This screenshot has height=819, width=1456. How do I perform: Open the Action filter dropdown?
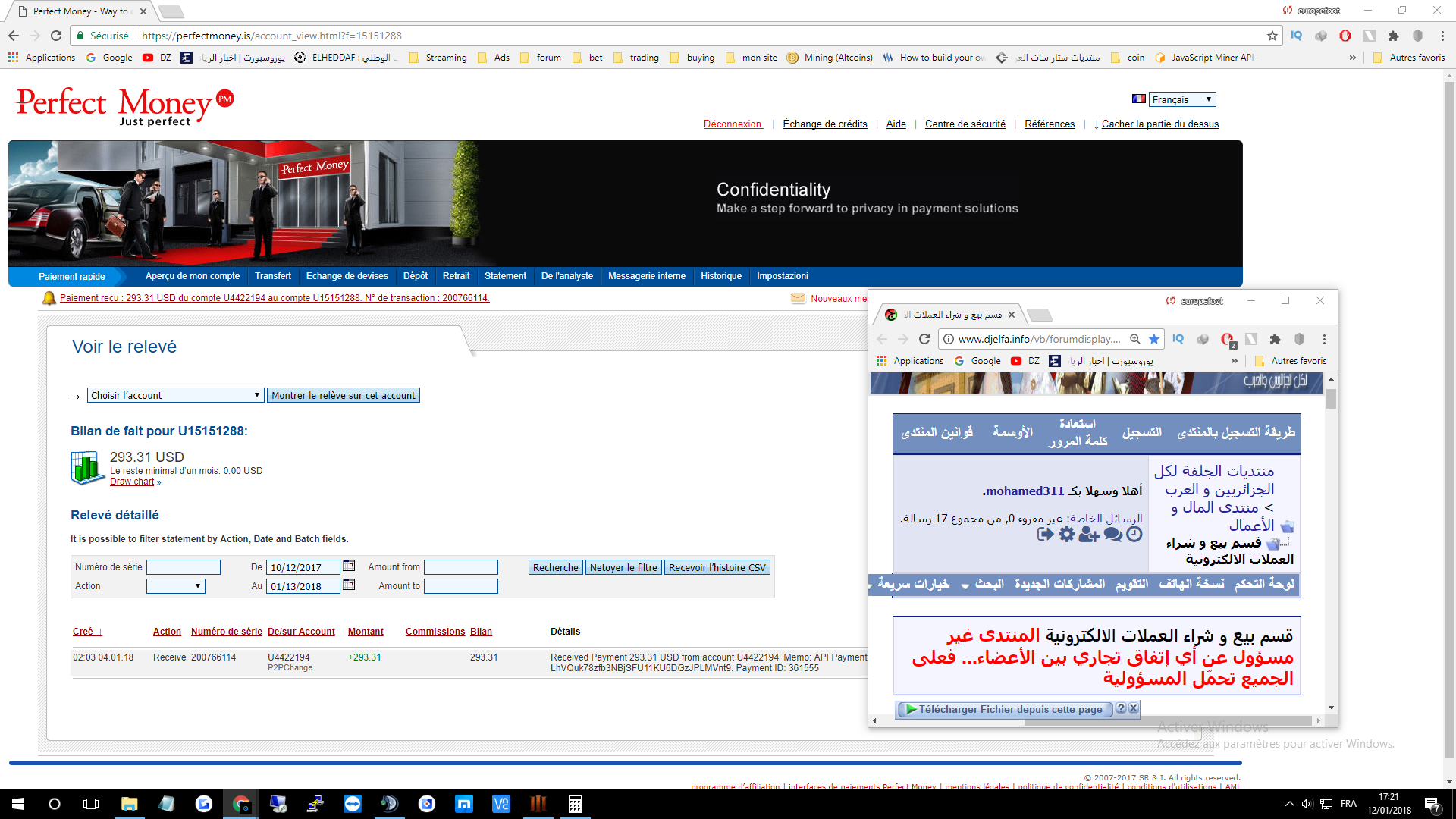click(175, 585)
